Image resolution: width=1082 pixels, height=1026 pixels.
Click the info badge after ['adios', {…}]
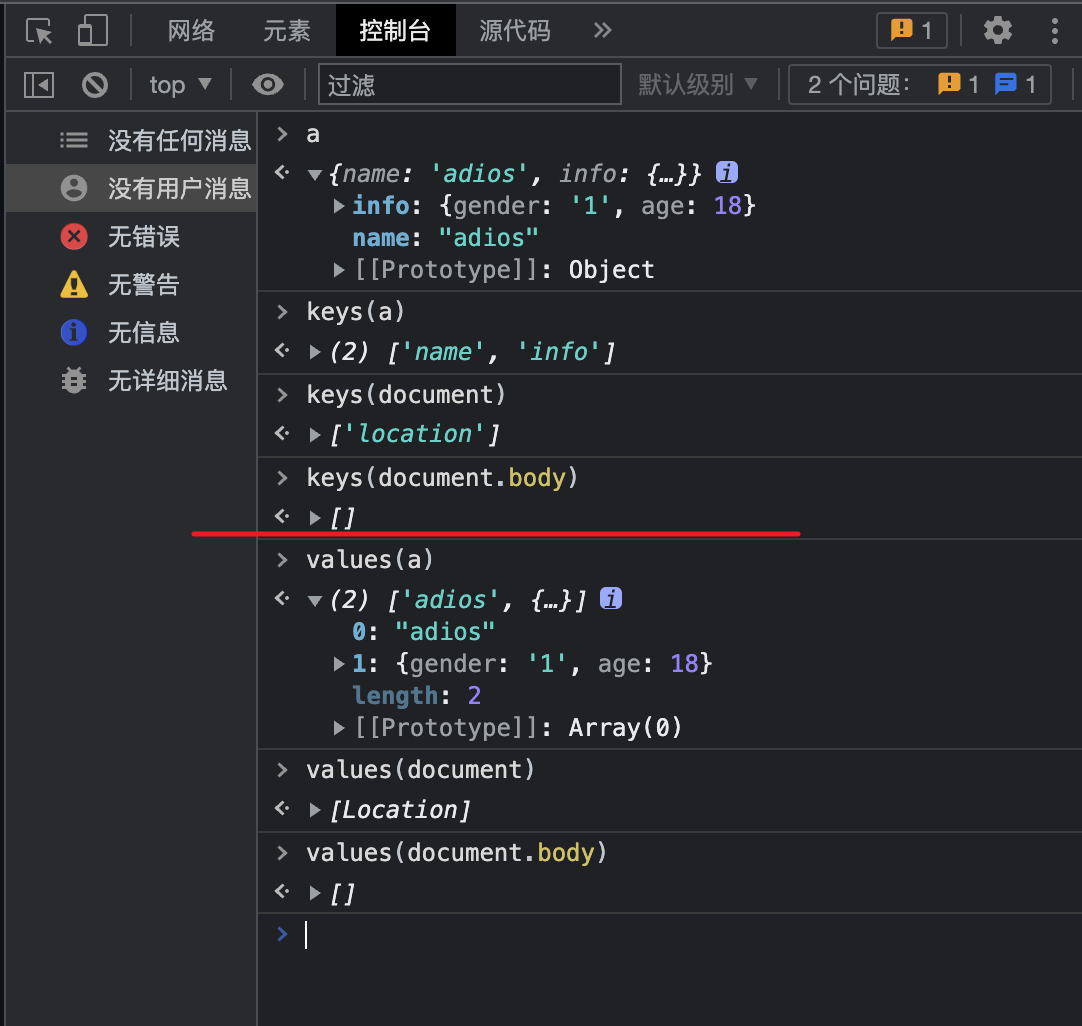[x=611, y=598]
